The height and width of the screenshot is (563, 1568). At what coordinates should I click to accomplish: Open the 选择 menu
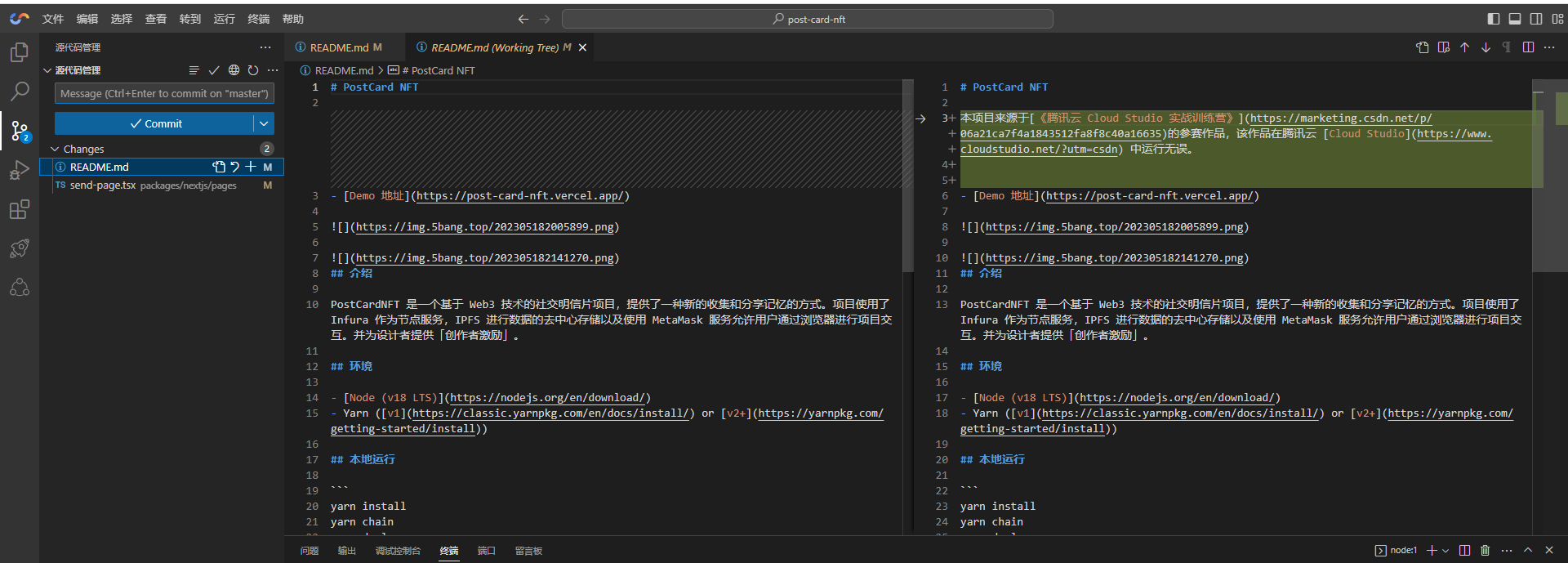pos(122,19)
